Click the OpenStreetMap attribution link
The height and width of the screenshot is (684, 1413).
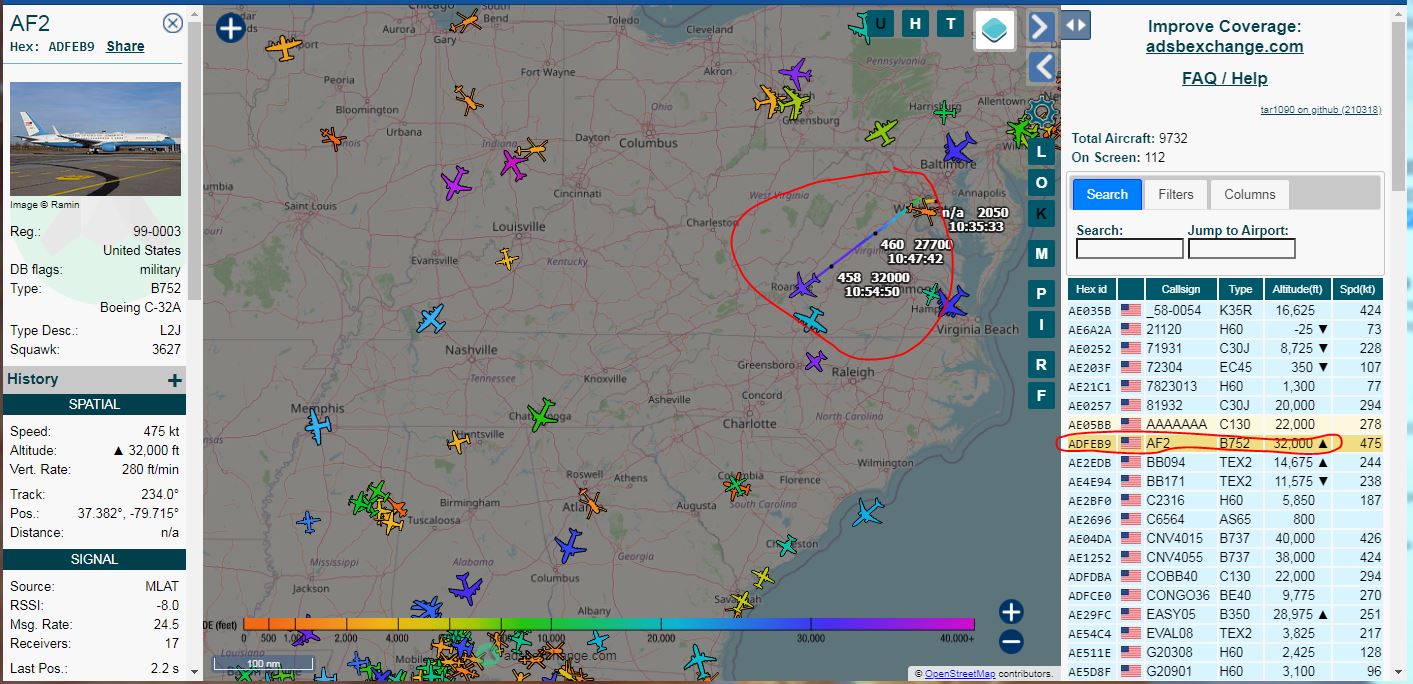pyautogui.click(x=960, y=674)
